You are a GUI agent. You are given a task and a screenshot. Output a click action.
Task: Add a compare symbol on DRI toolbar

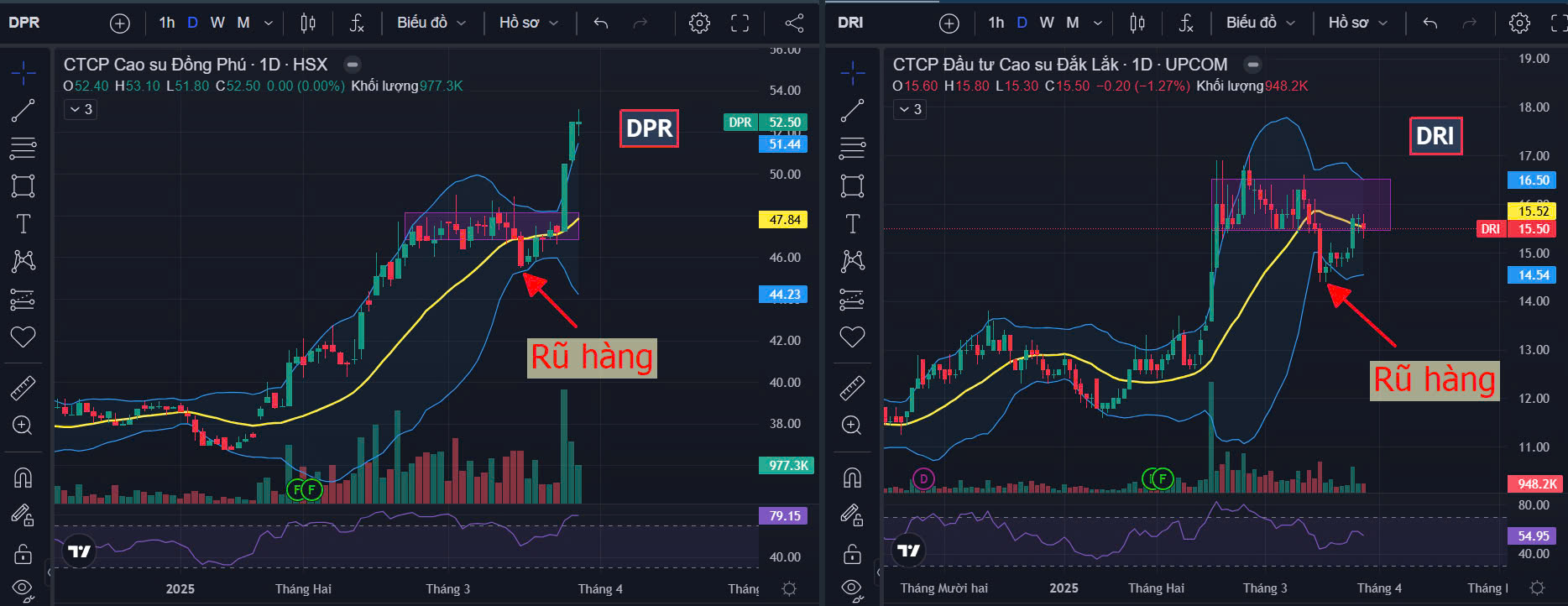click(949, 24)
